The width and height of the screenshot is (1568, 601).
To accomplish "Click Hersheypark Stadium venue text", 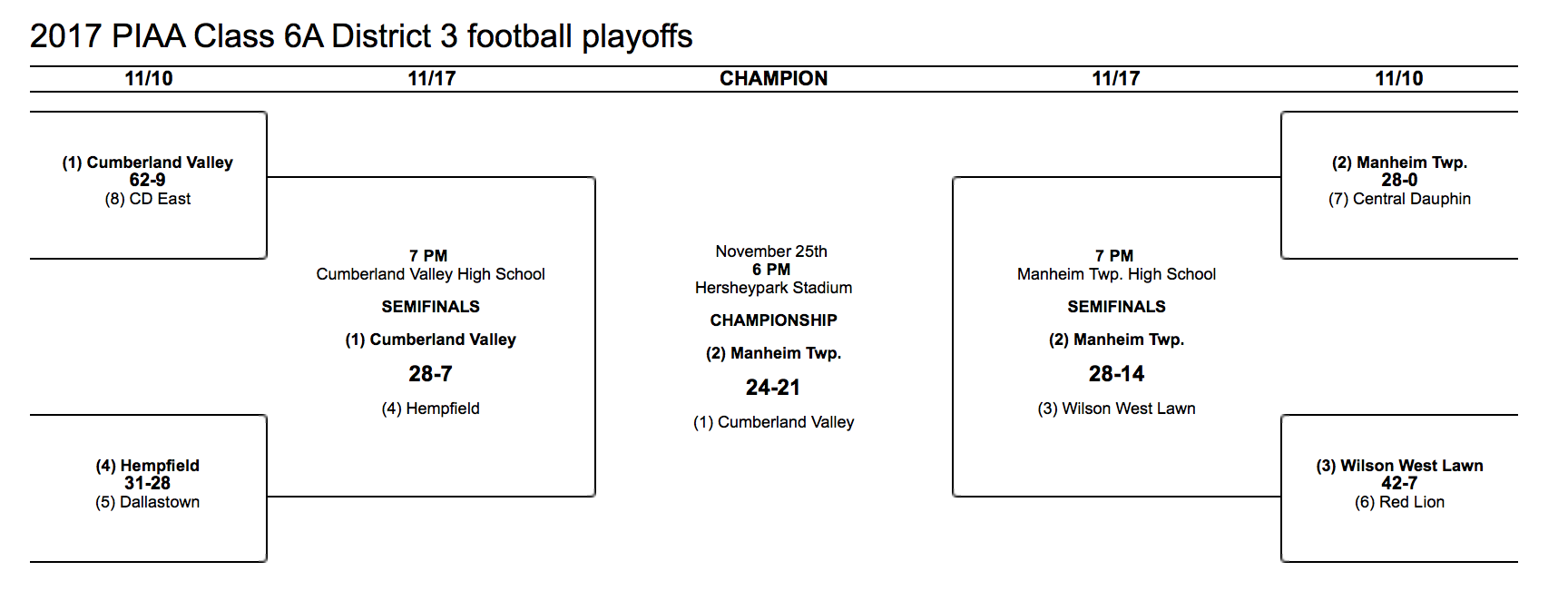I will pos(773,288).
